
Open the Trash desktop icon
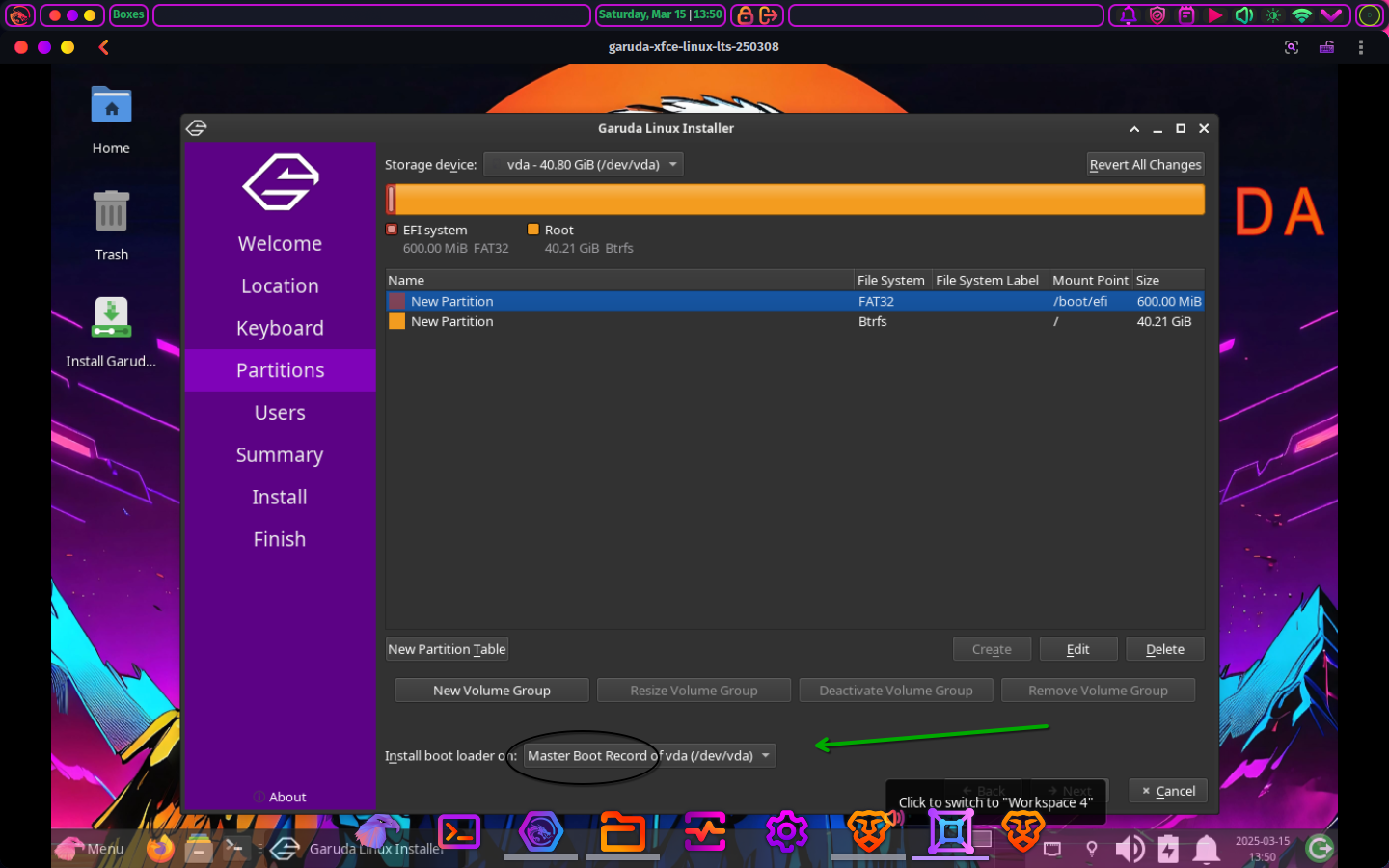(x=111, y=227)
